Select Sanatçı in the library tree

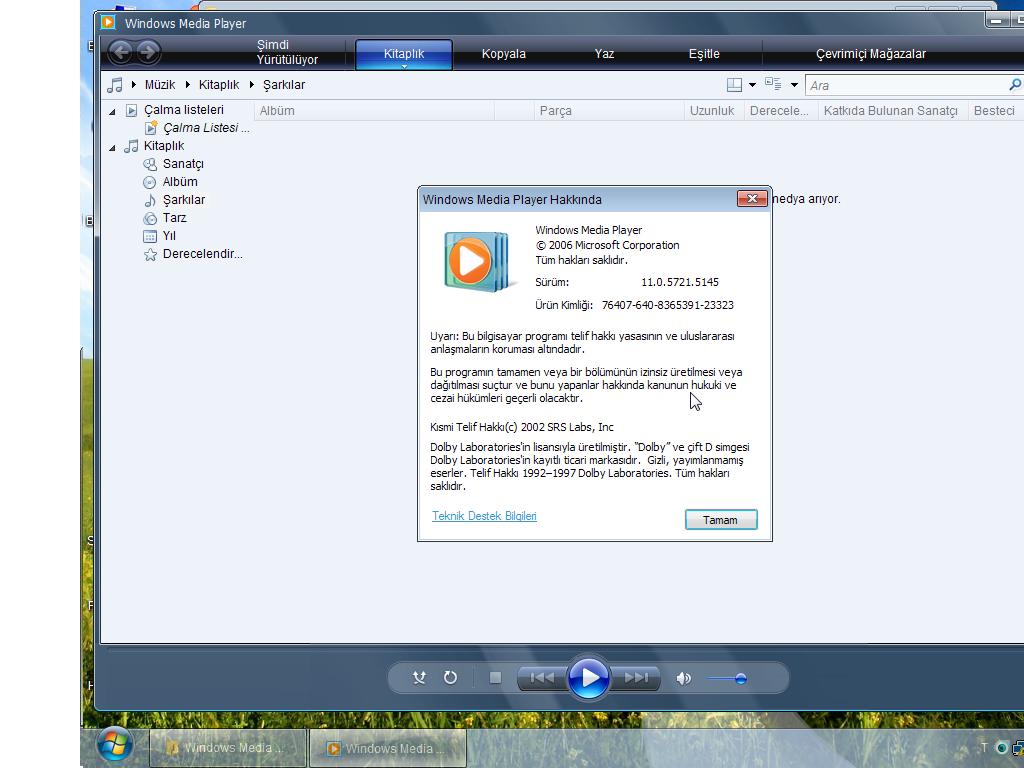click(x=183, y=164)
